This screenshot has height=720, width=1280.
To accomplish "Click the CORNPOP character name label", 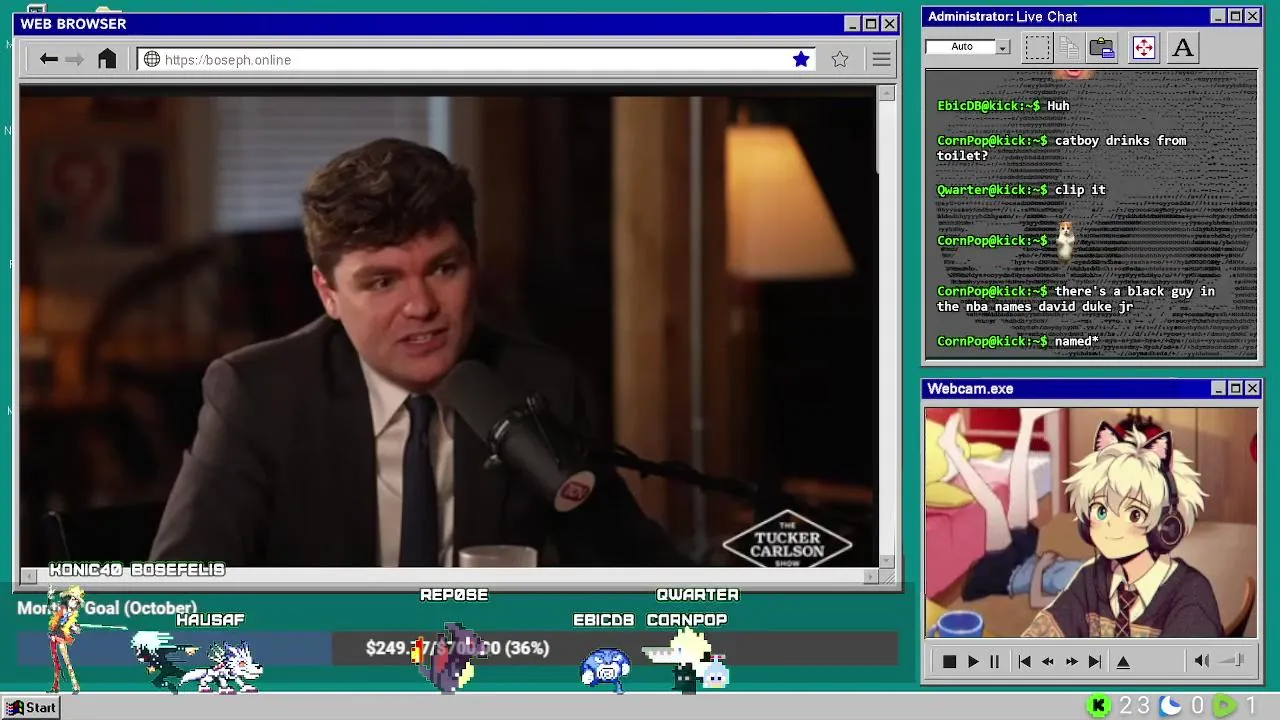I will pos(687,620).
